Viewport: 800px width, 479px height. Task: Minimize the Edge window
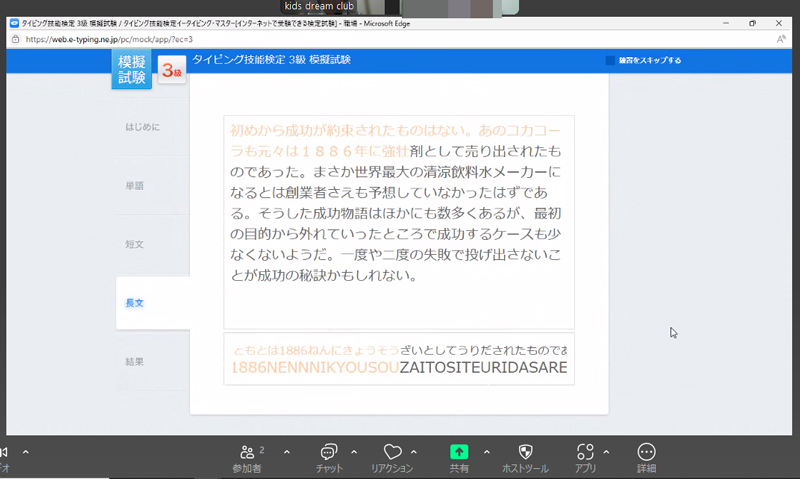tap(726, 23)
